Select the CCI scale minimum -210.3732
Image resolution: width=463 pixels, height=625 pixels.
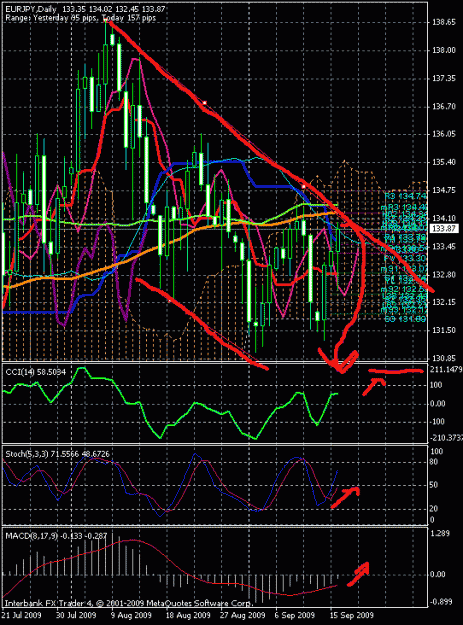[446, 438]
